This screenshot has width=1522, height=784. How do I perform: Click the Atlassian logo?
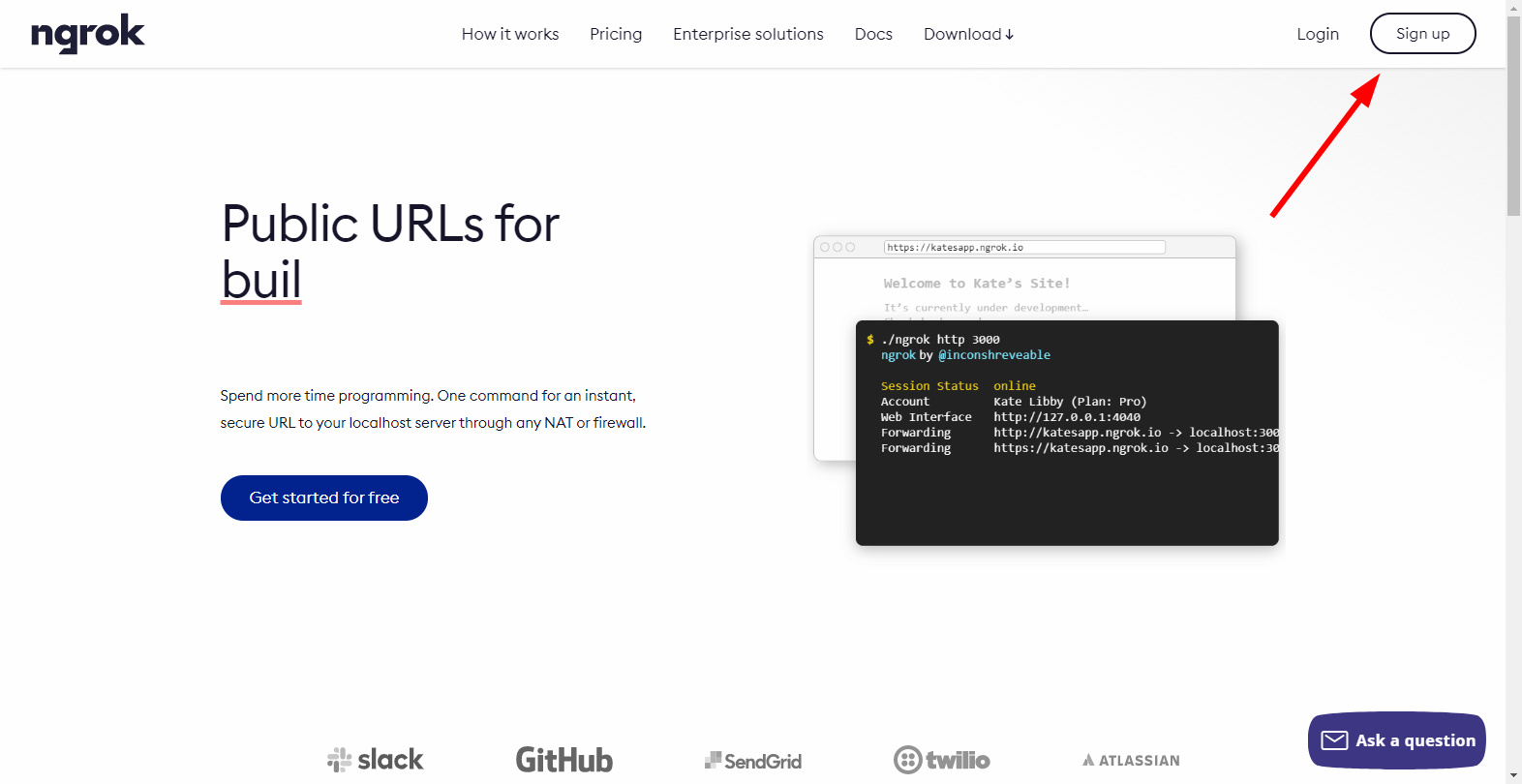tap(1131, 761)
